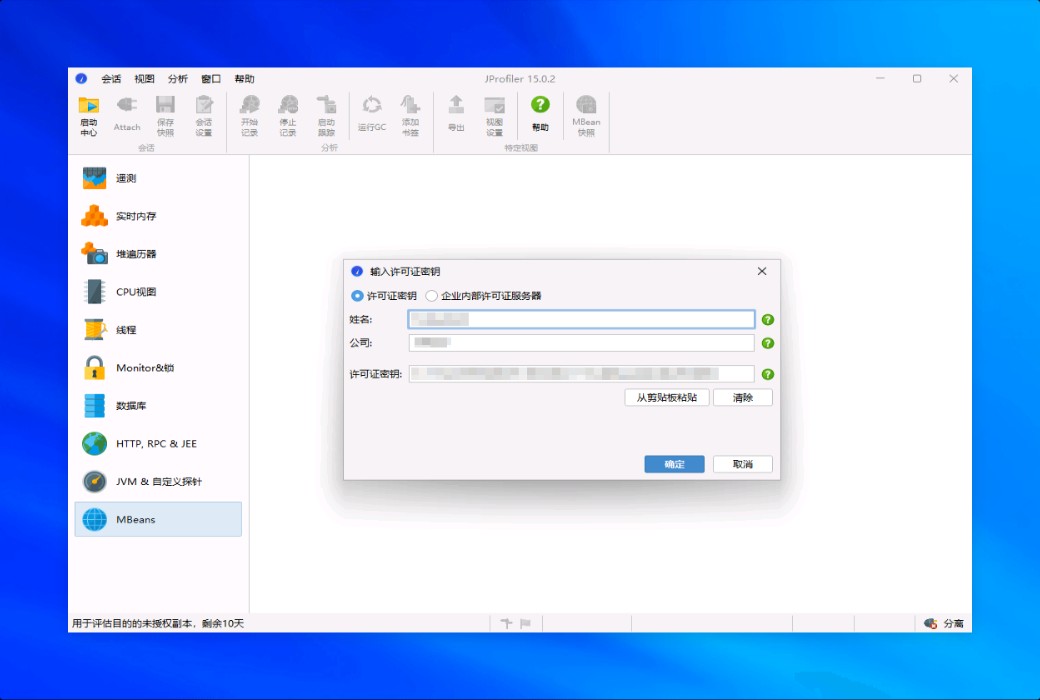1040x700 pixels.
Task: Select the 许可证密钥 radio button
Action: click(x=358, y=296)
